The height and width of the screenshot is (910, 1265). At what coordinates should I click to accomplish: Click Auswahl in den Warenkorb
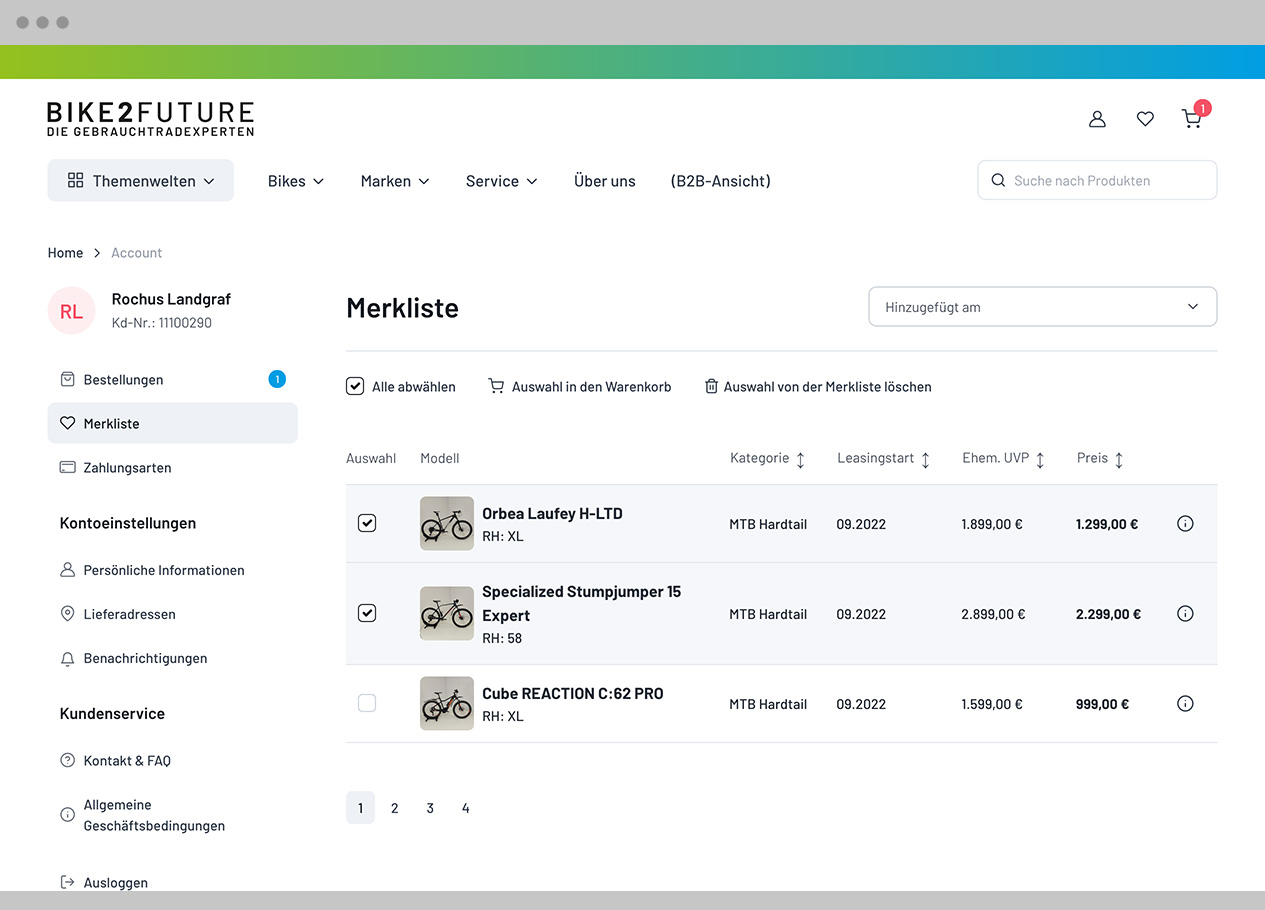580,387
